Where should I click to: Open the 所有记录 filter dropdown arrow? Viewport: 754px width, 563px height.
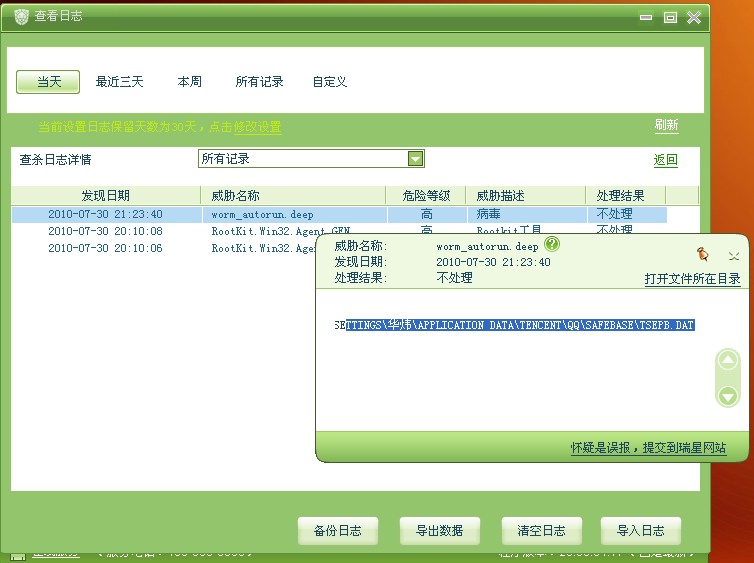tap(415, 159)
